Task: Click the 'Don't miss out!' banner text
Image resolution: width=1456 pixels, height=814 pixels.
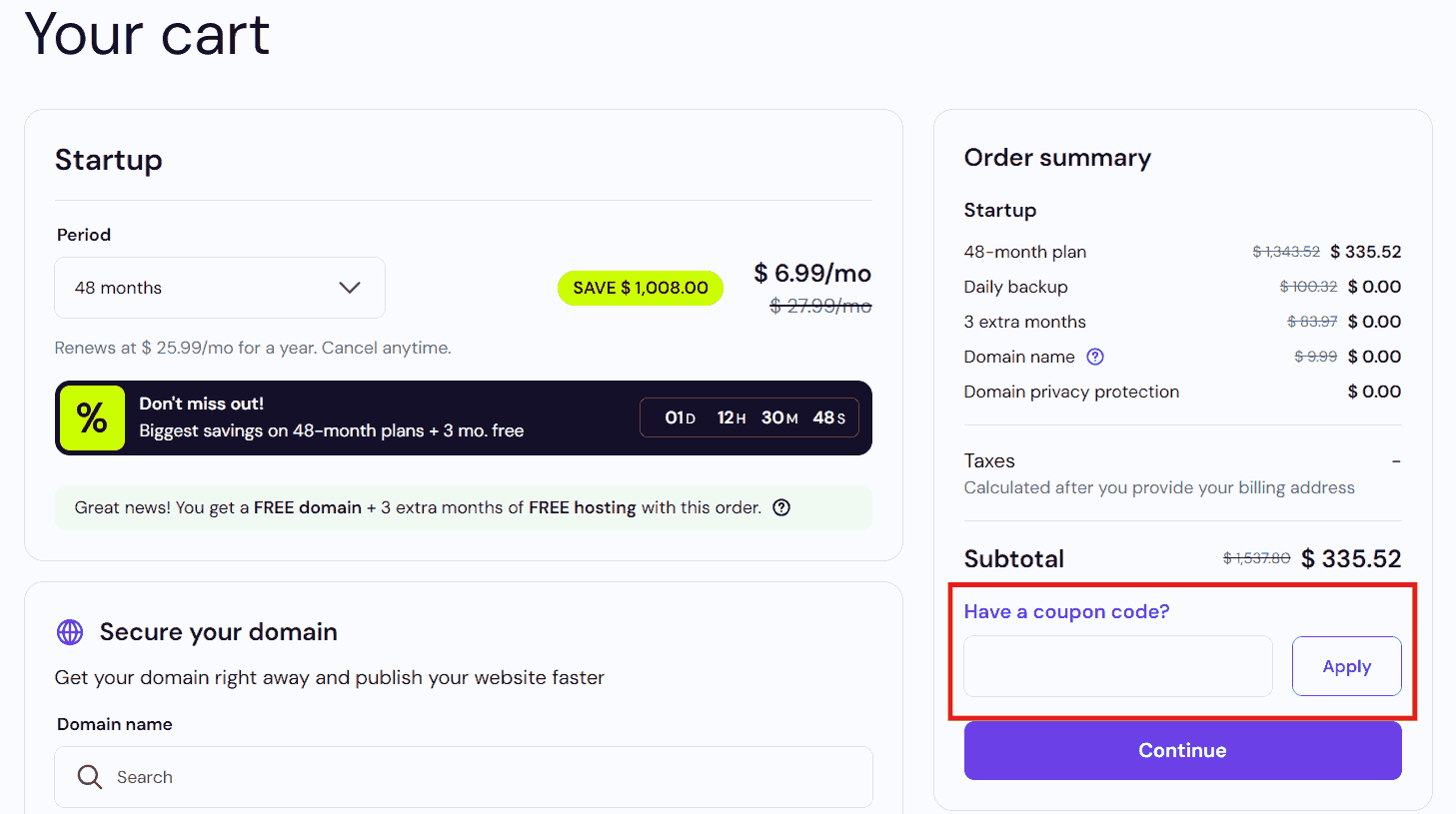Action: point(202,404)
